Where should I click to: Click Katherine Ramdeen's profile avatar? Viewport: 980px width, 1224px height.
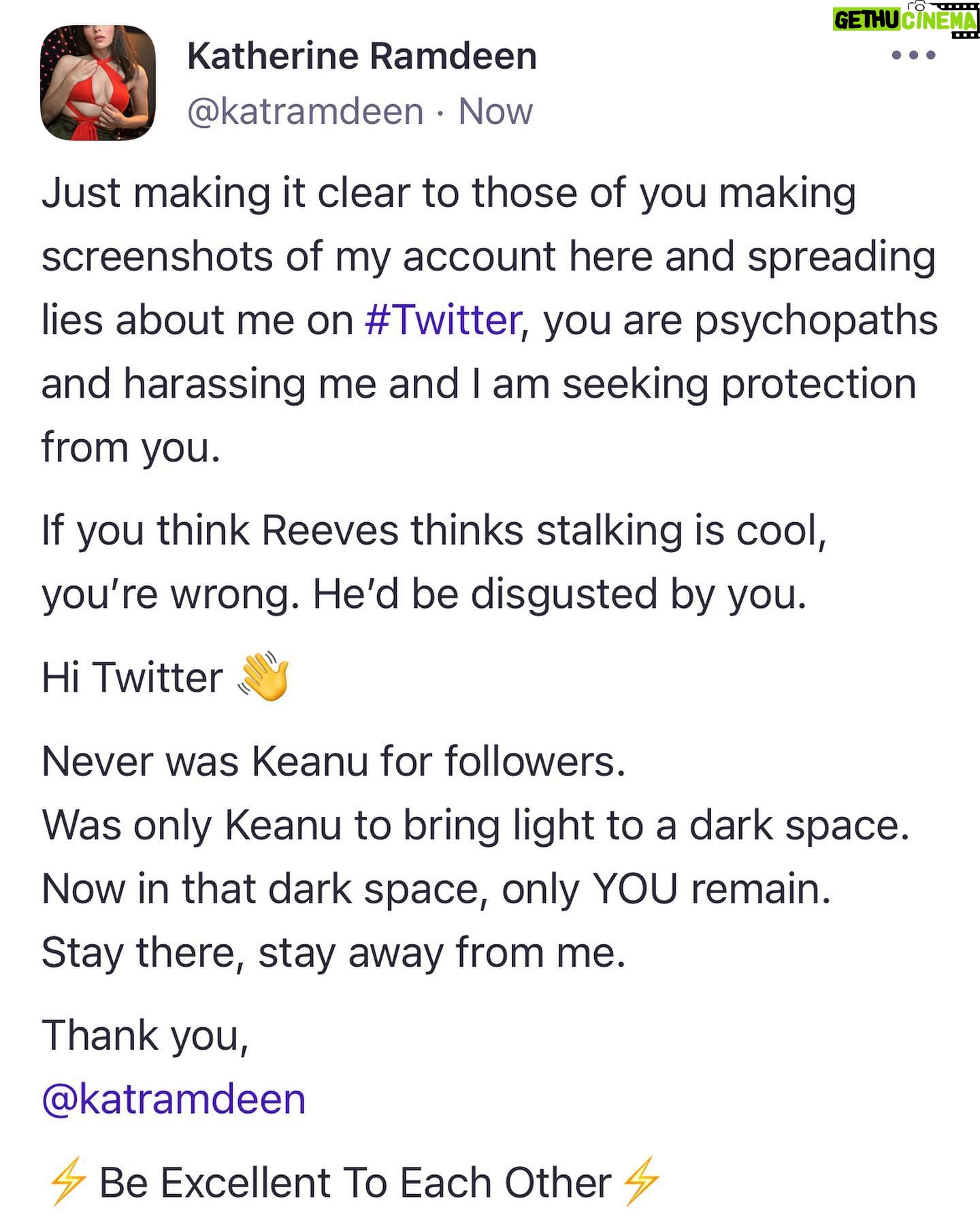coord(98,83)
